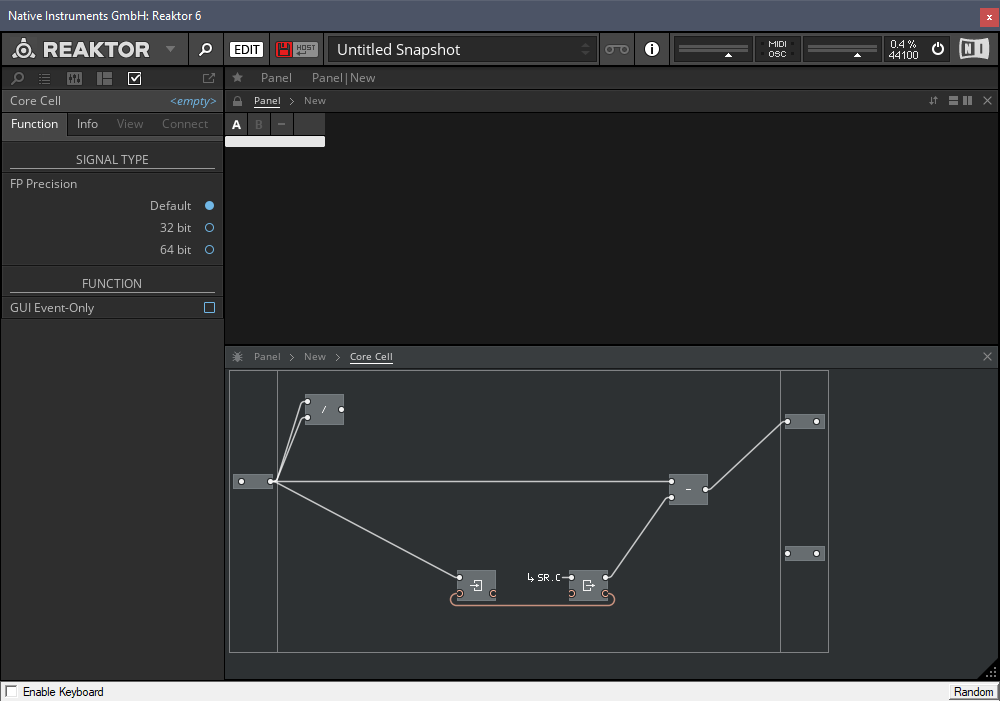Click the lock icon beside Panel breadcrumb
Image resolution: width=1000 pixels, height=701 pixels.
[237, 101]
